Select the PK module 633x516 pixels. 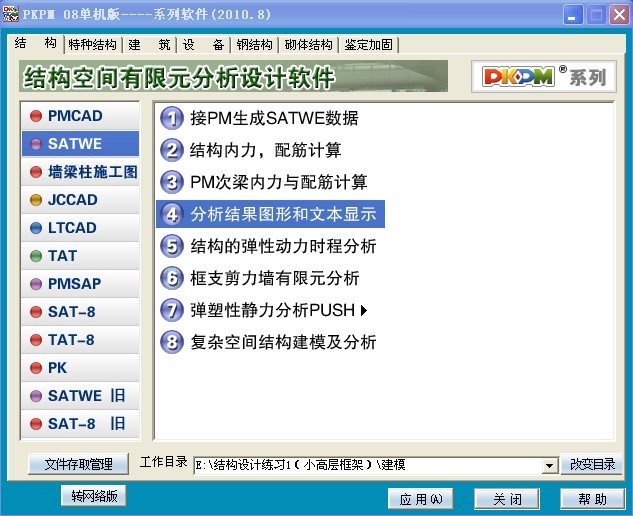[80, 368]
